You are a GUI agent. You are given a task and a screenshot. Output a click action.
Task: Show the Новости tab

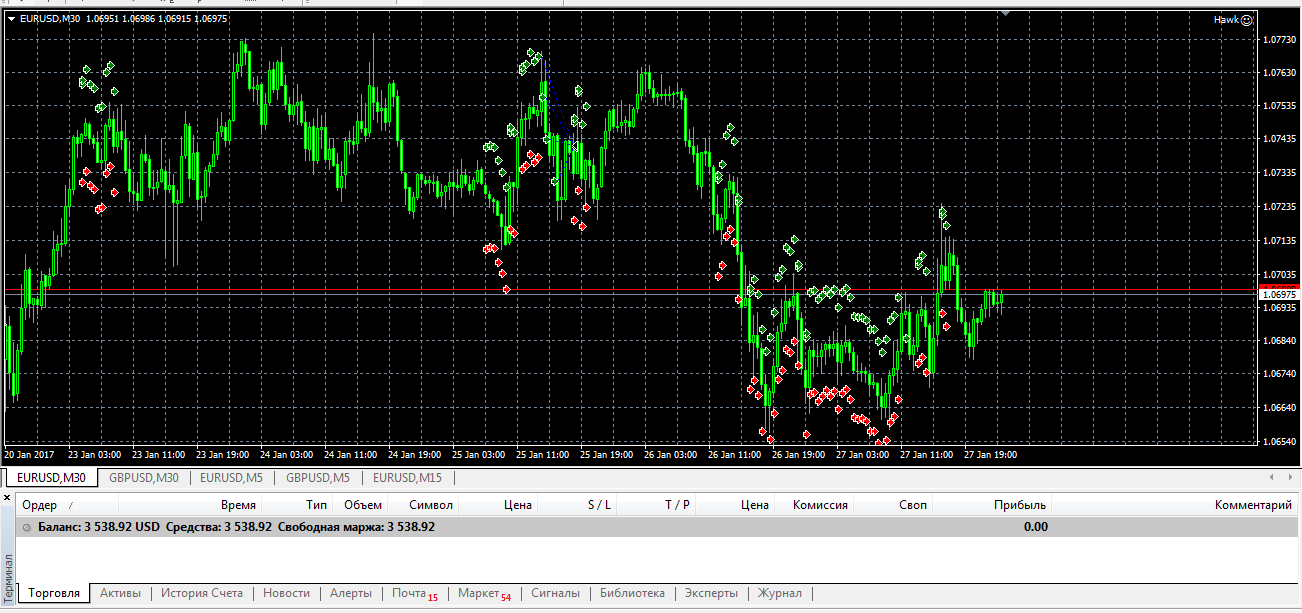point(286,593)
